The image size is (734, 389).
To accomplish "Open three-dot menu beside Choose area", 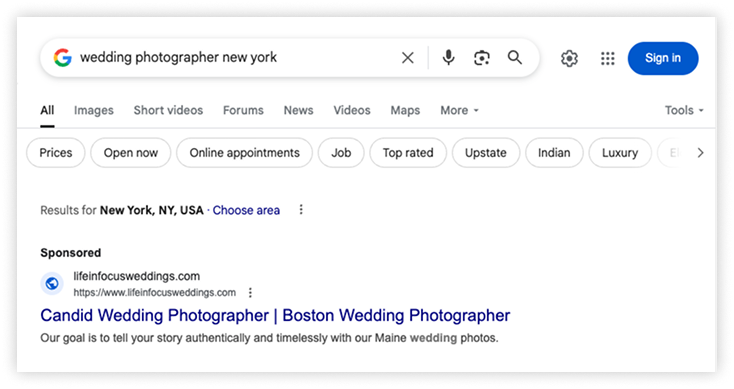I will 301,210.
